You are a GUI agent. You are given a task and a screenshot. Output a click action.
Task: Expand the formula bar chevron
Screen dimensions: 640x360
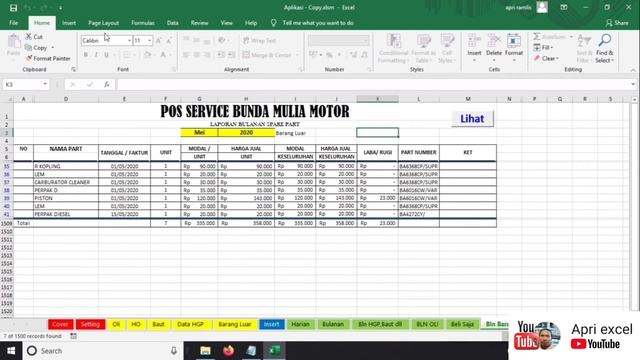pos(633,84)
